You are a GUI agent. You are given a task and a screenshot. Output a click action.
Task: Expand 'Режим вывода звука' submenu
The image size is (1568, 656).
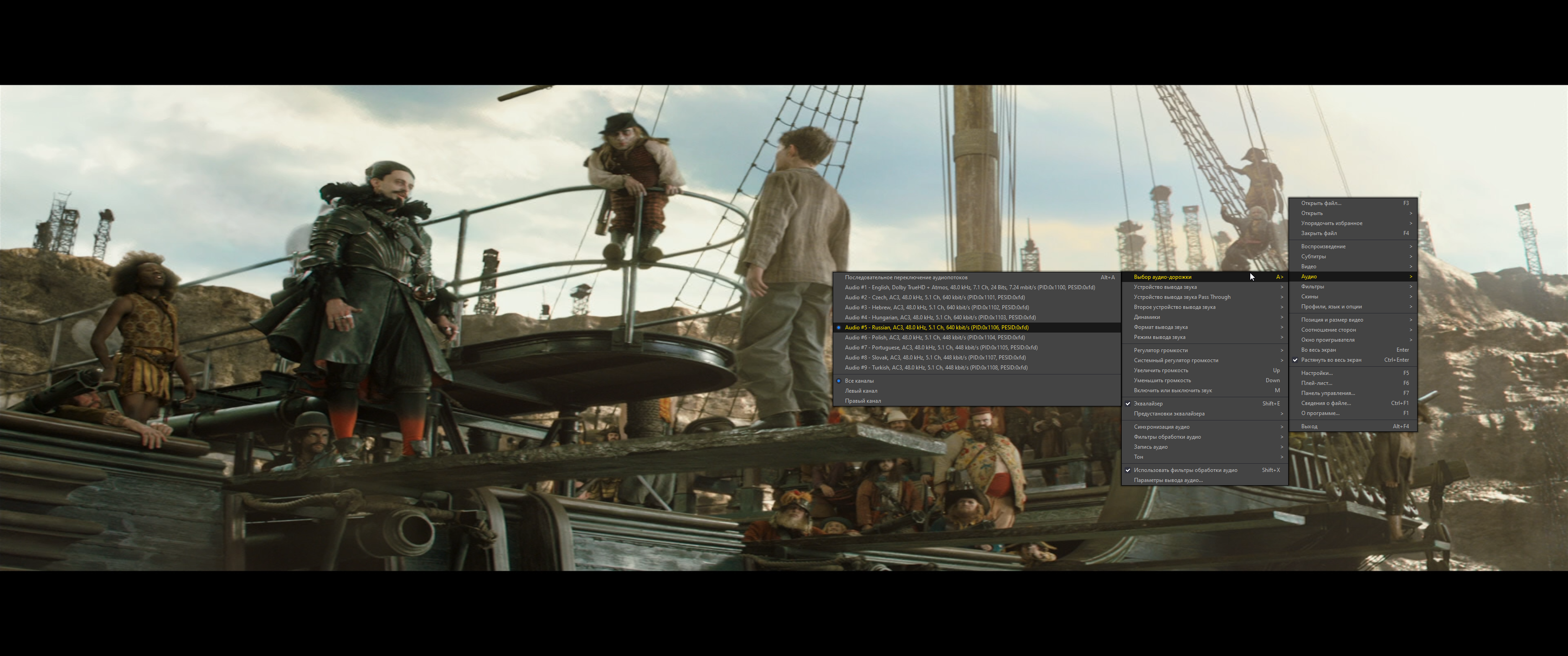pyautogui.click(x=1205, y=337)
